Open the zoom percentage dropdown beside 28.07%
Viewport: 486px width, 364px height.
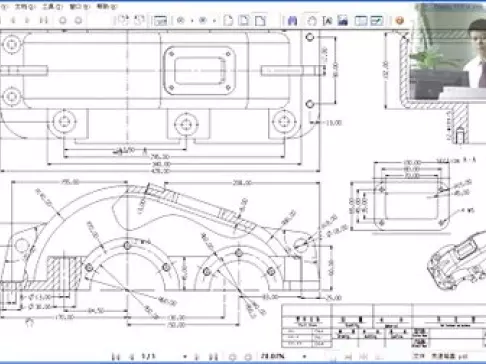[304, 357]
